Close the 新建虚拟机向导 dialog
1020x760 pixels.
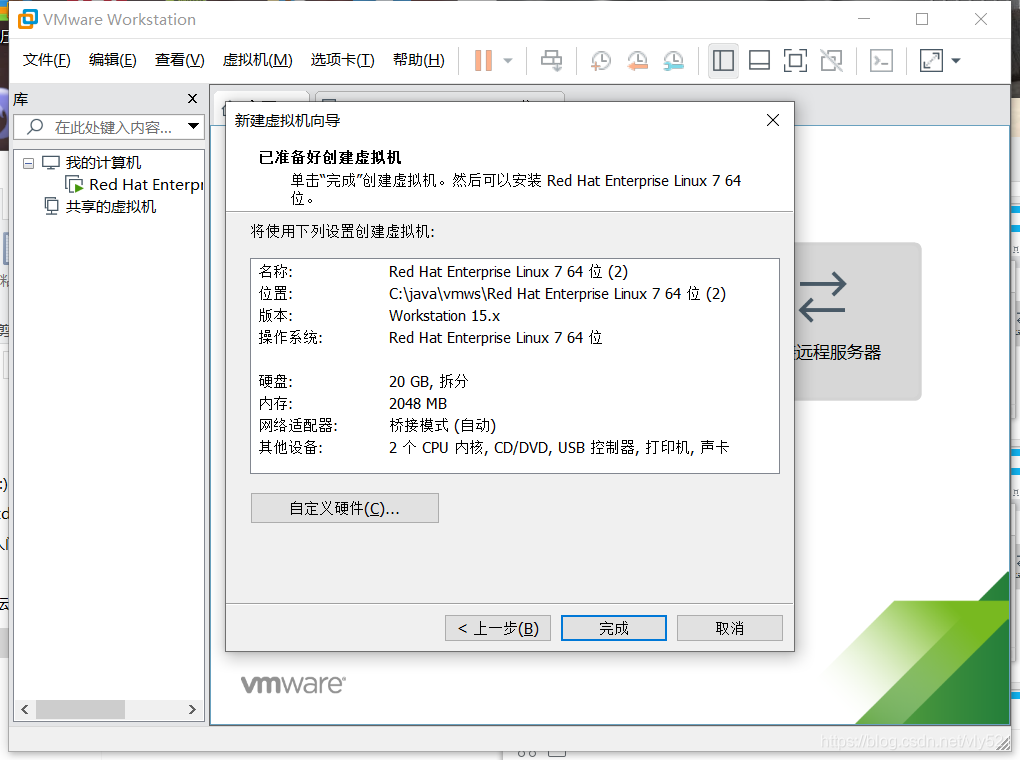coord(773,120)
